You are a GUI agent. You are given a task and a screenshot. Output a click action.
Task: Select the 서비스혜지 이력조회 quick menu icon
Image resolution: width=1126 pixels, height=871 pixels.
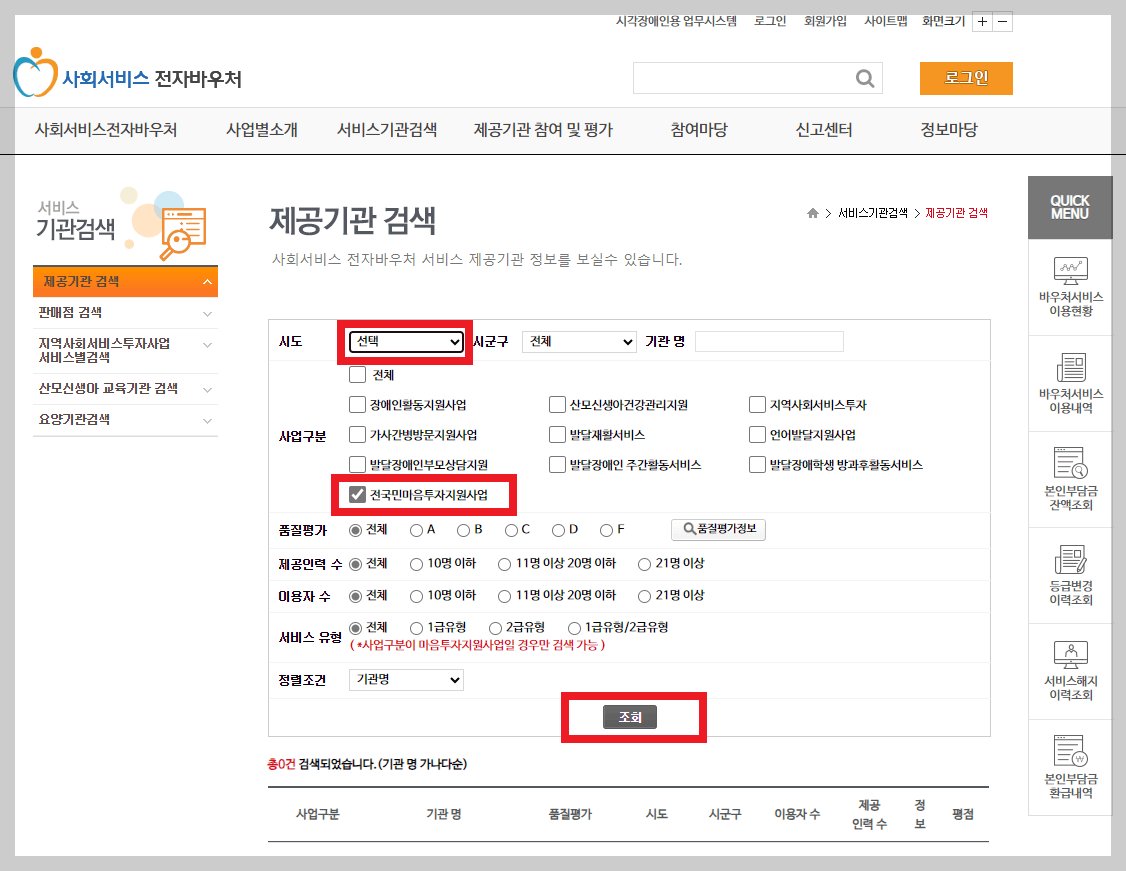1070,668
